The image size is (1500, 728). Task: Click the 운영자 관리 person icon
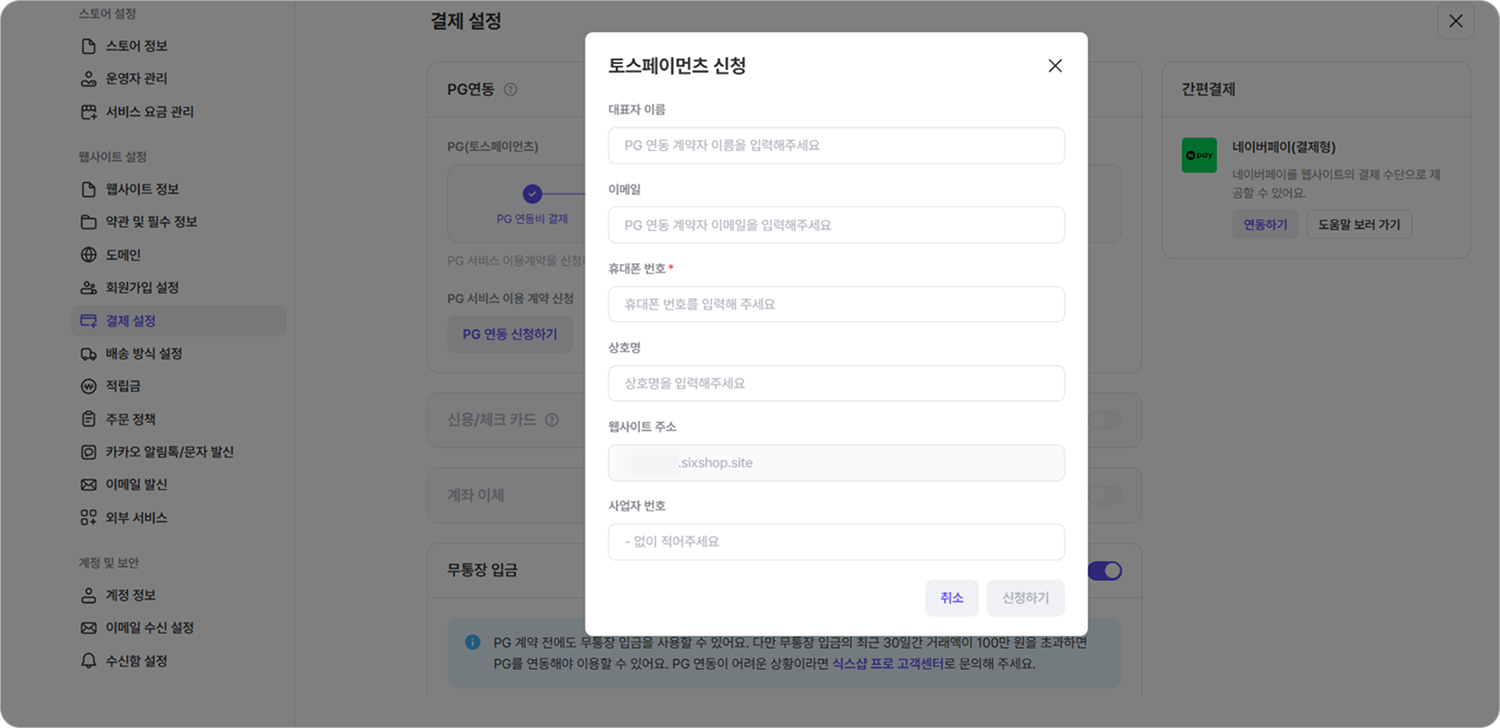click(x=88, y=79)
